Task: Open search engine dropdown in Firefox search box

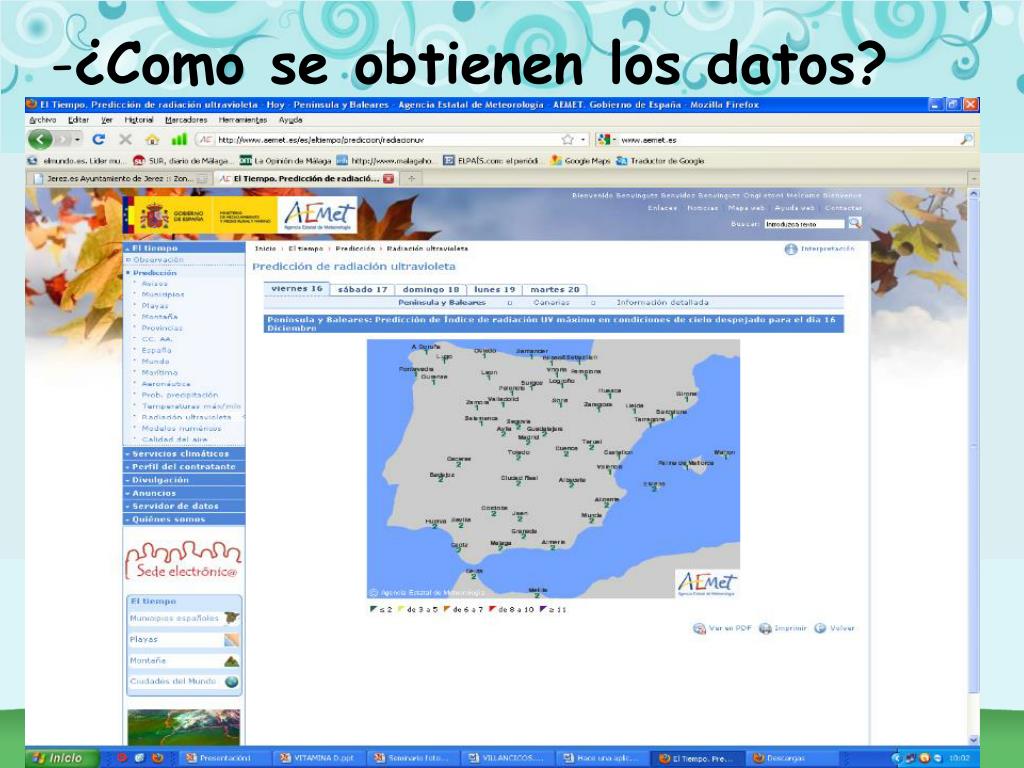Action: [607, 140]
